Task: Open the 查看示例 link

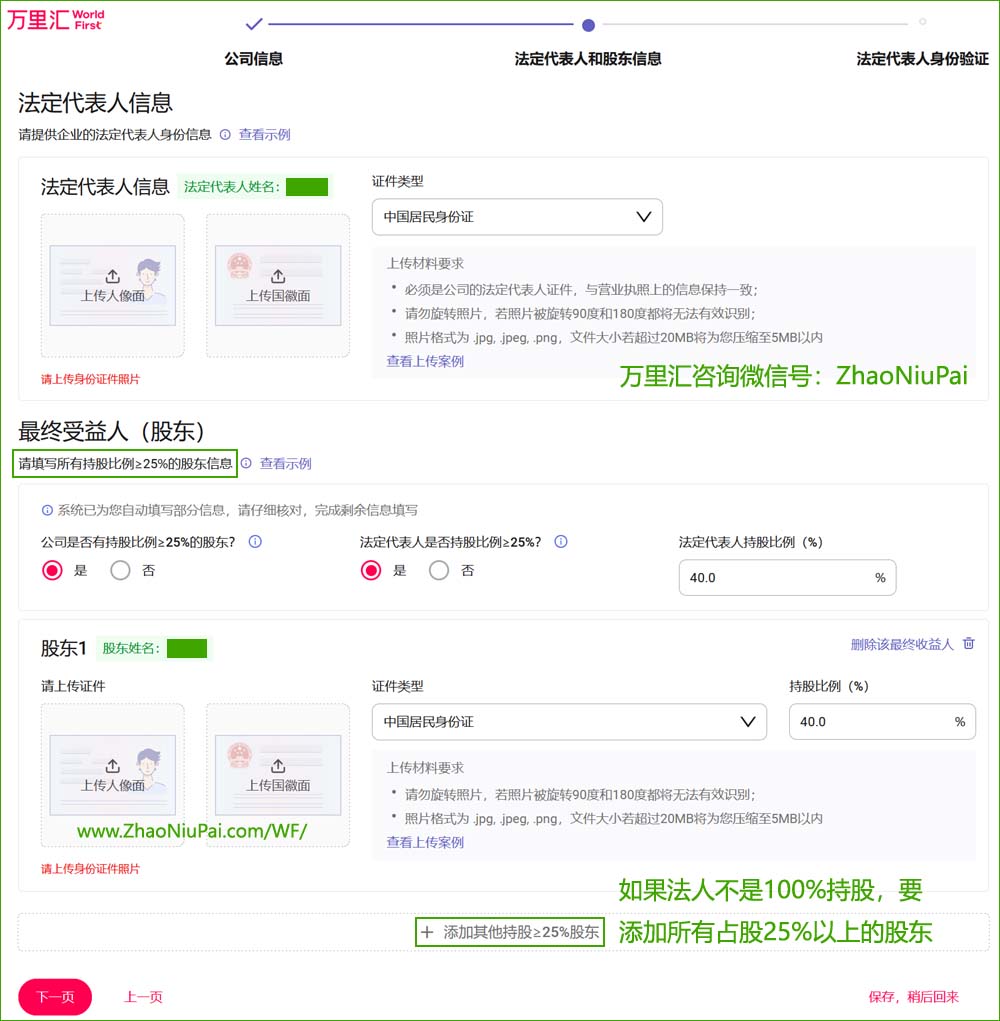Action: pos(264,133)
